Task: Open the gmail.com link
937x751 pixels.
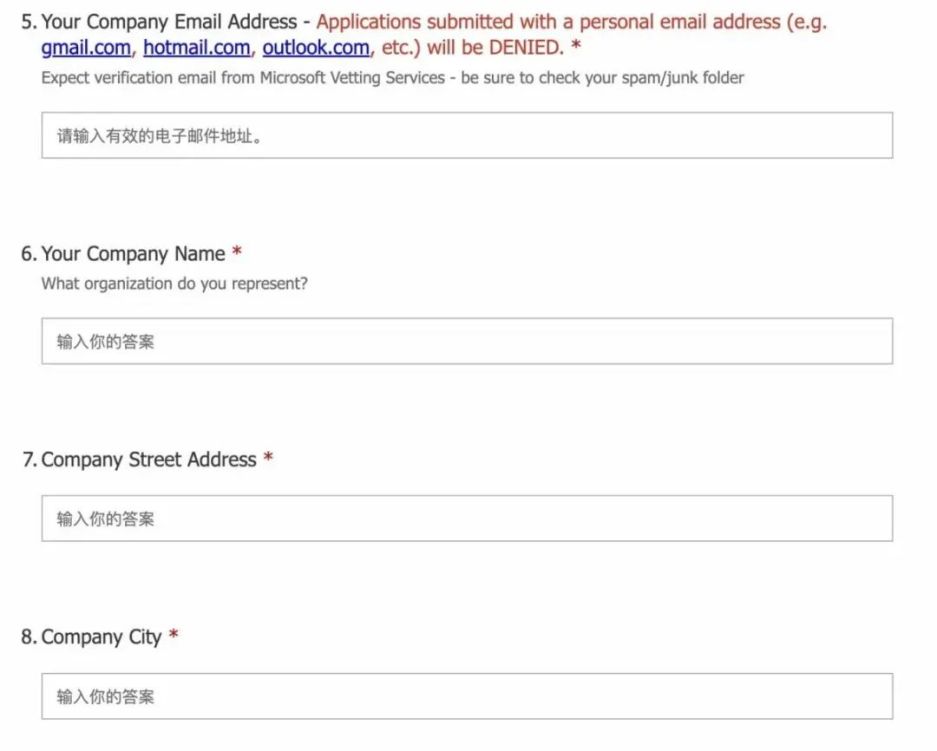Action: (x=85, y=48)
